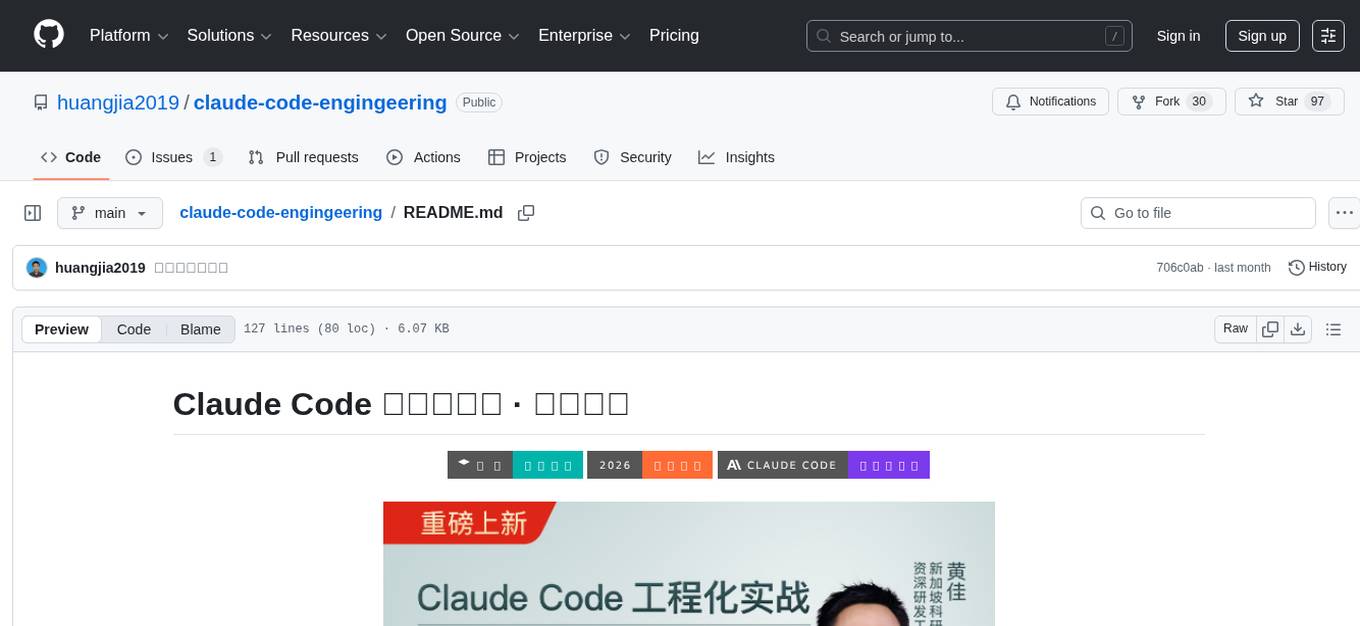Open the command palette in search bar
Image resolution: width=1360 pixels, height=626 pixels.
1114,35
